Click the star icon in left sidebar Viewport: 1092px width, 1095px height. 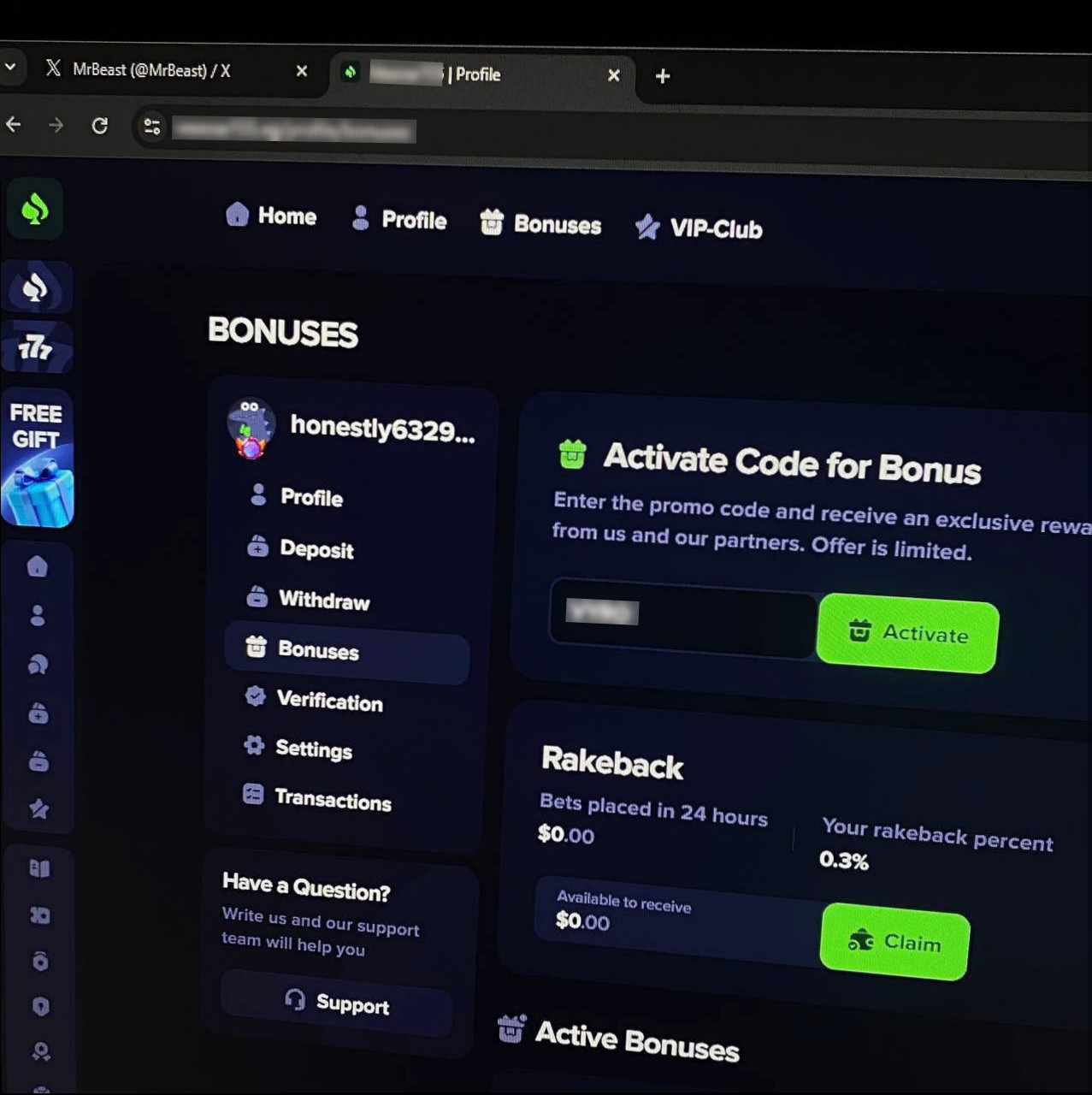coord(39,808)
